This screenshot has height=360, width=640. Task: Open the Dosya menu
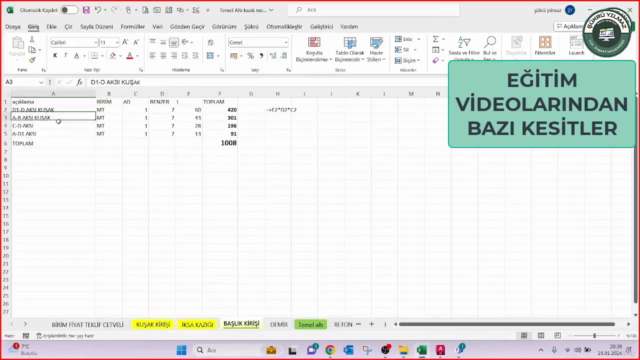(13, 27)
